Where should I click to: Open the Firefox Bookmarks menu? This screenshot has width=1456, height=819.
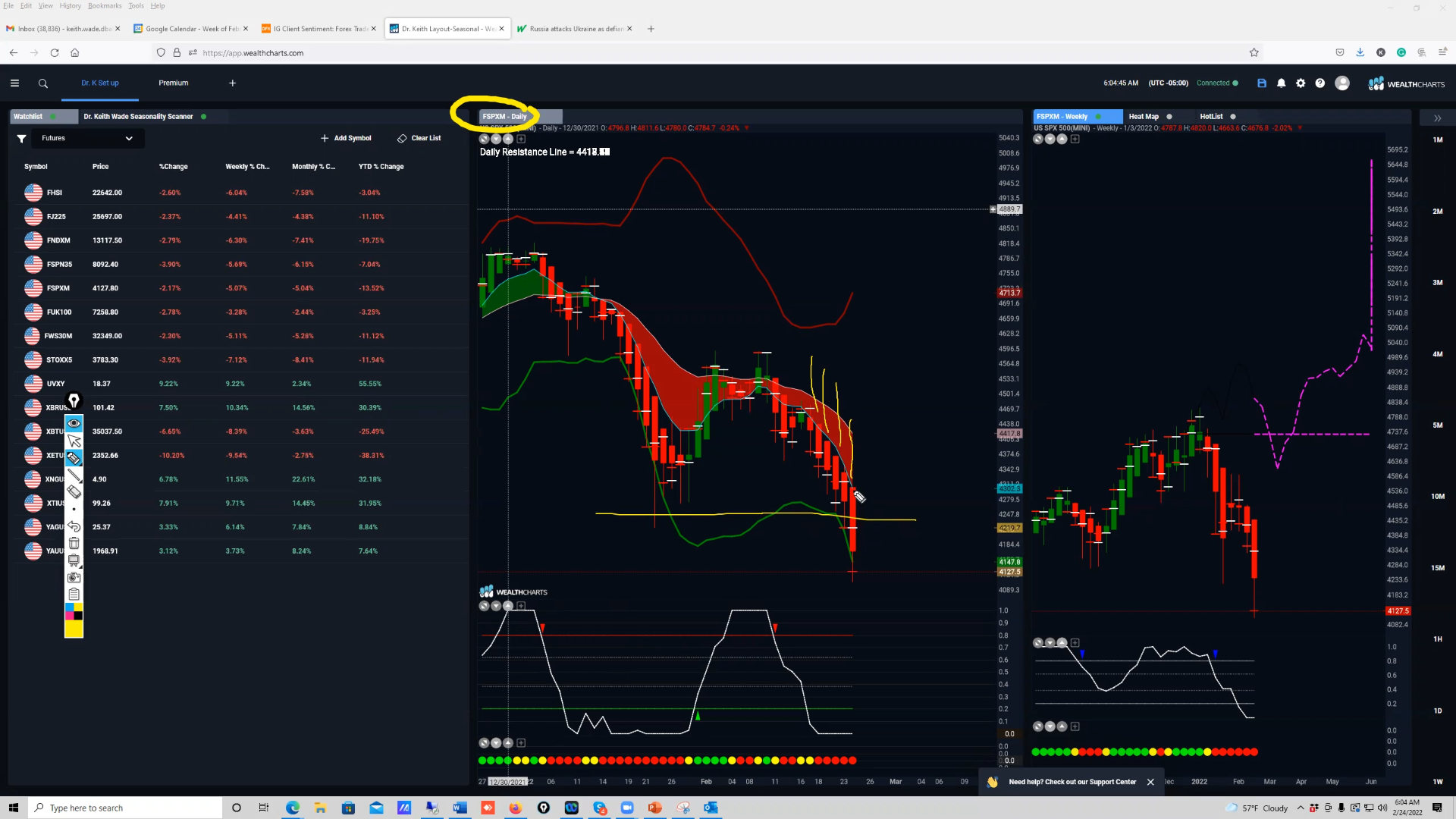(105, 6)
